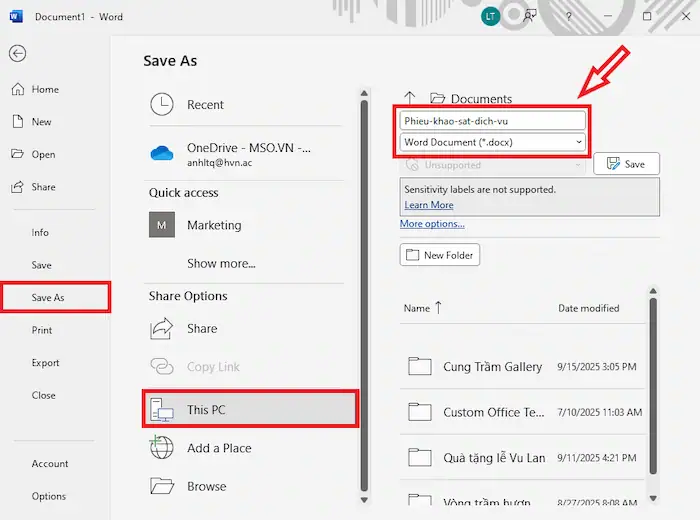Click the Save button

(626, 164)
